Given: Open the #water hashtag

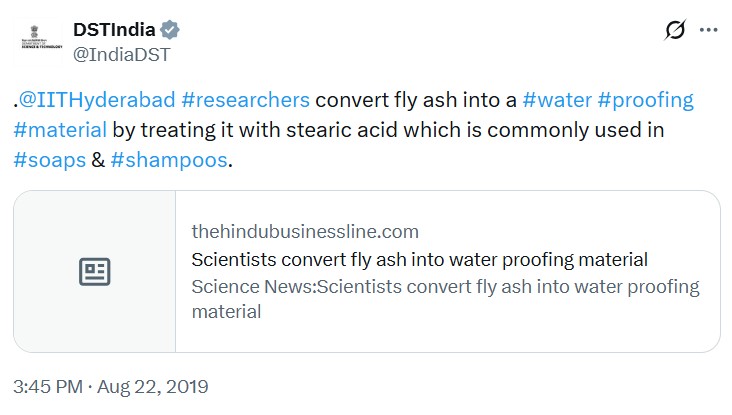Looking at the screenshot, I should 554,100.
